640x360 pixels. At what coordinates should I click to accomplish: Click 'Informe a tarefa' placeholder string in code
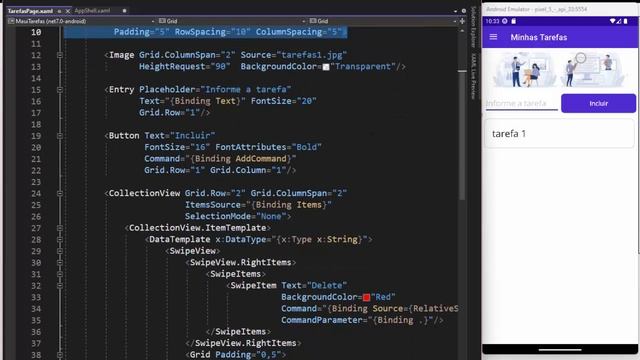(246, 89)
